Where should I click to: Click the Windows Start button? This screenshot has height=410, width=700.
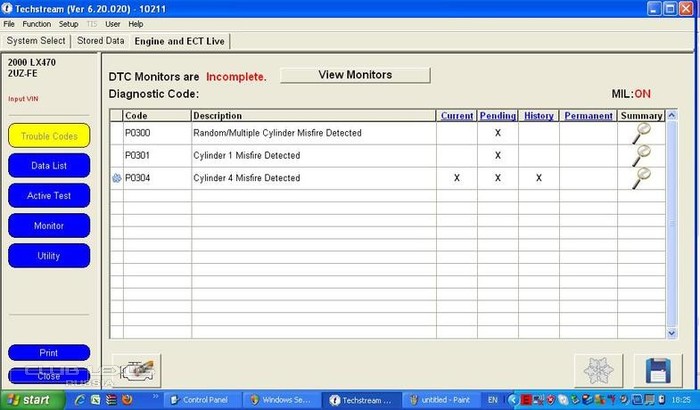(x=38, y=399)
